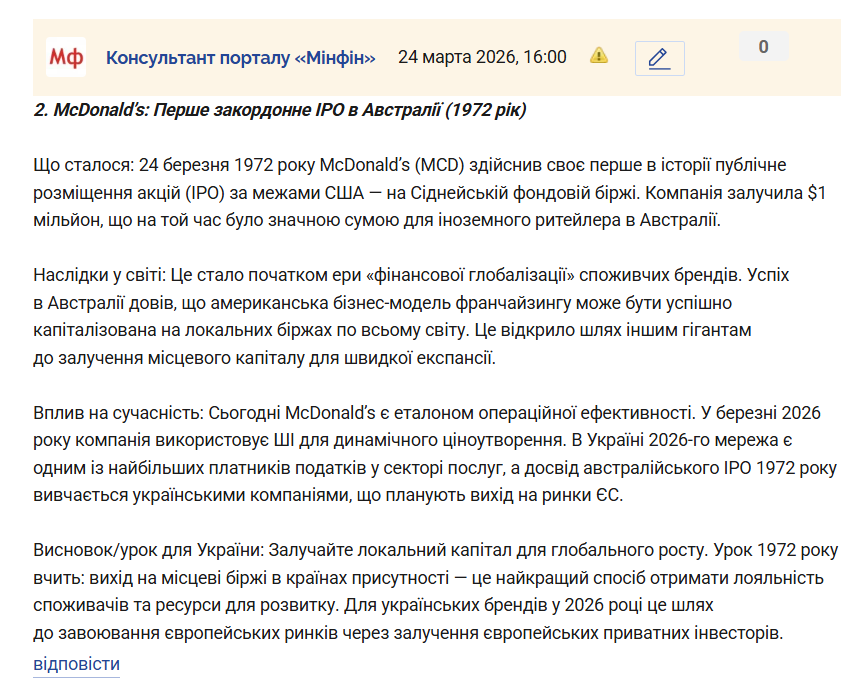Click the «відповісти» reply link
The image size is (857, 695).
click(x=76, y=664)
